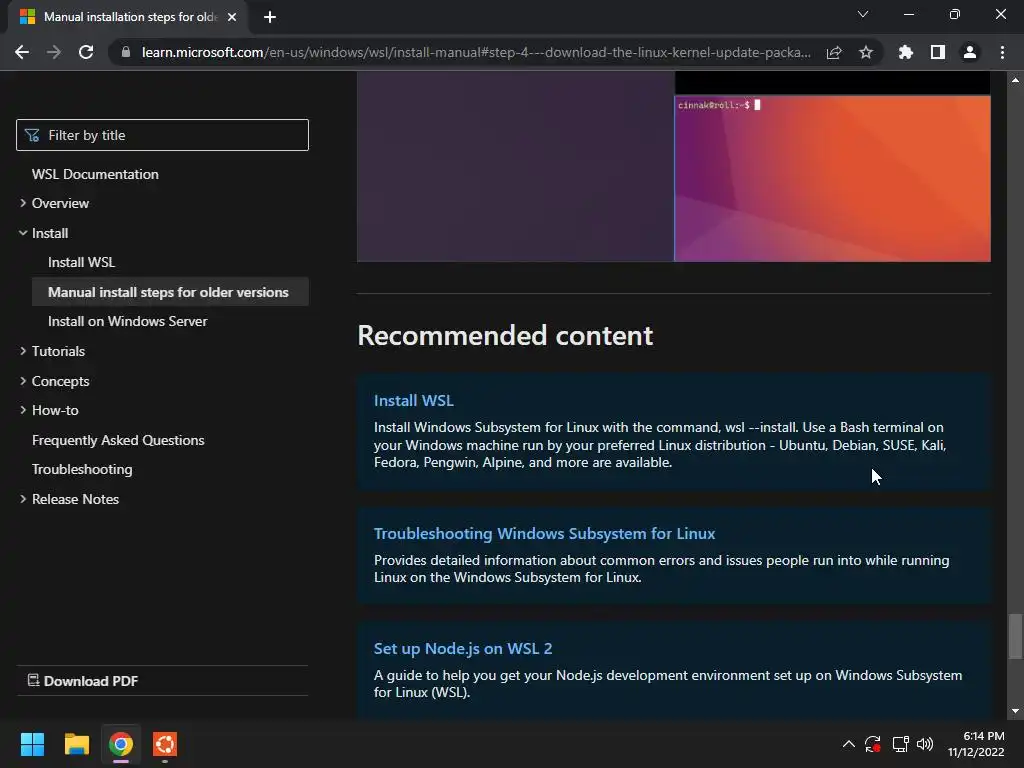The width and height of the screenshot is (1024, 768).
Task: Click the Chrome taskbar icon
Action: pyautogui.click(x=121, y=744)
